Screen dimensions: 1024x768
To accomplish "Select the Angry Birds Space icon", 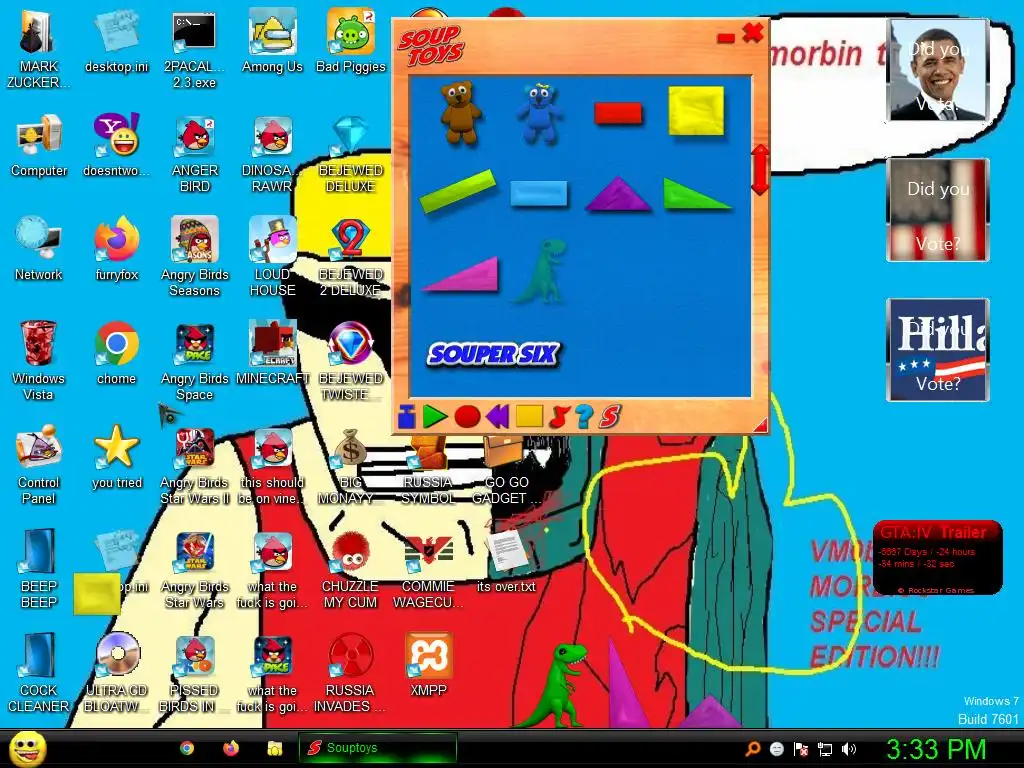I will (x=194, y=361).
